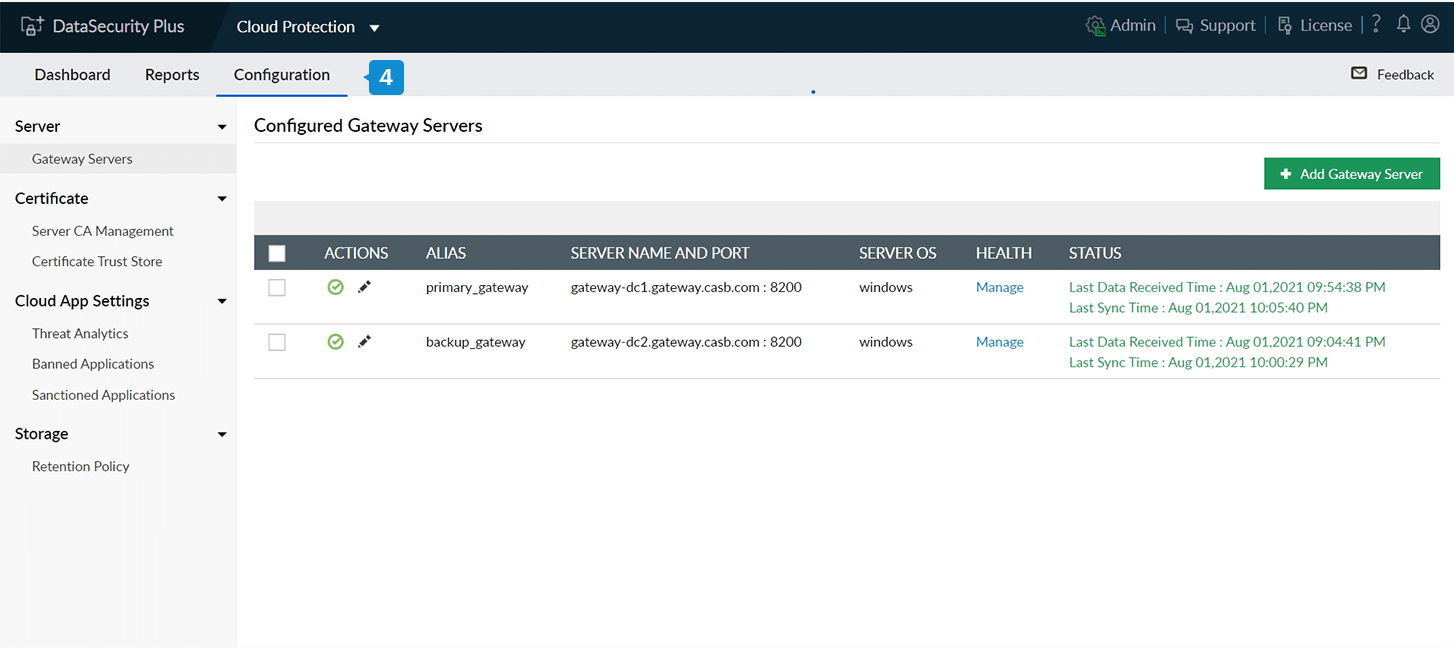Screen dimensions: 1454x648
Task: Open the help question mark icon
Action: click(x=1376, y=25)
